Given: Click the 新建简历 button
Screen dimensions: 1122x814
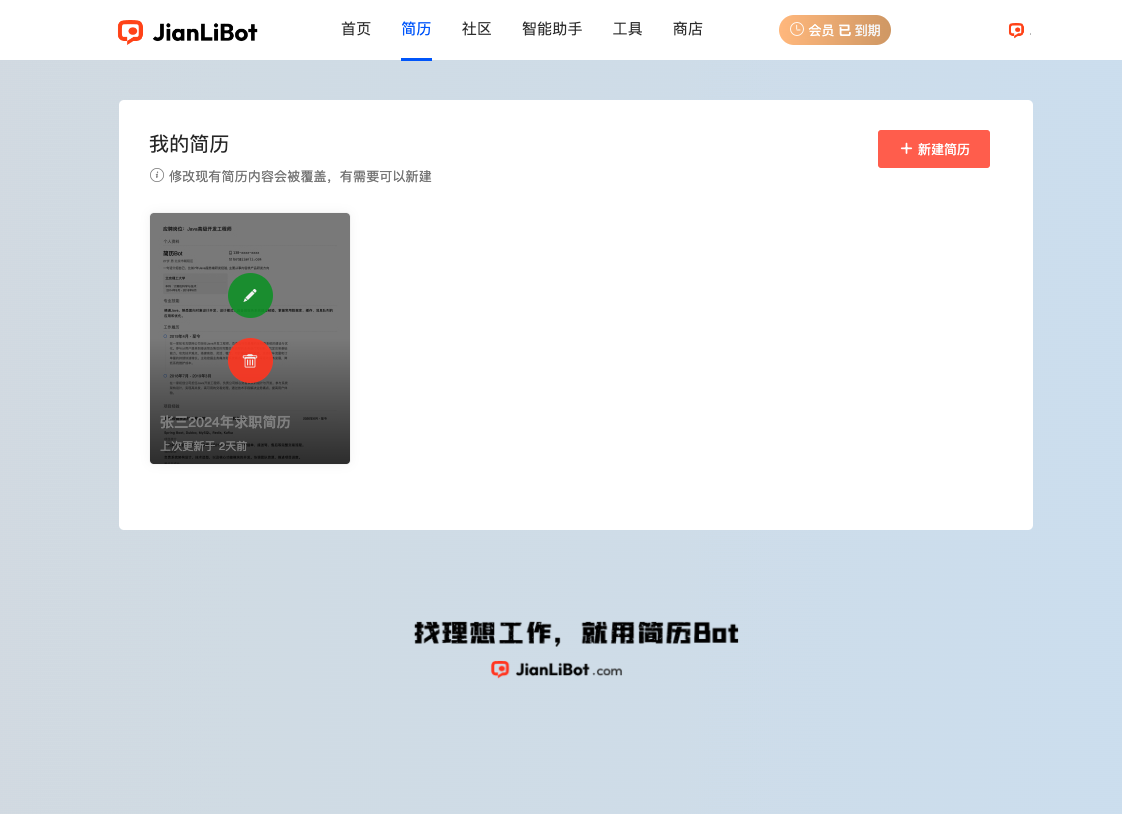Looking at the screenshot, I should pos(934,148).
